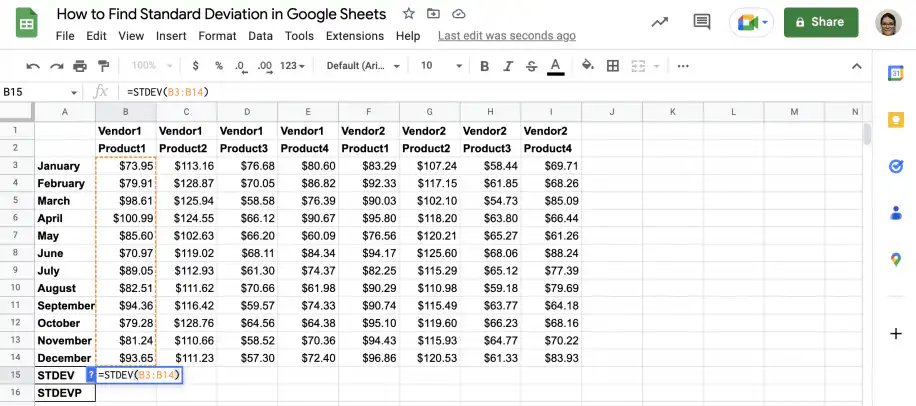Open comment history icon
This screenshot has width=916, height=406.
point(702,22)
